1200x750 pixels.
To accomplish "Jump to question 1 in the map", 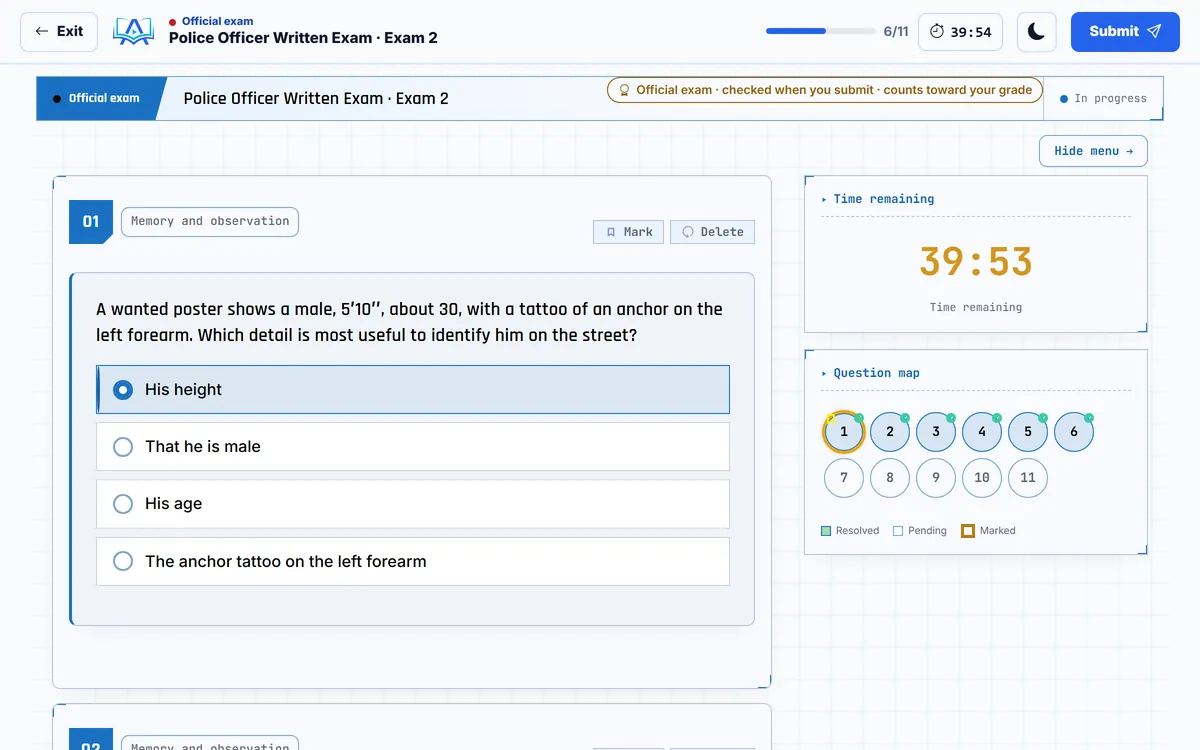I will pos(844,432).
